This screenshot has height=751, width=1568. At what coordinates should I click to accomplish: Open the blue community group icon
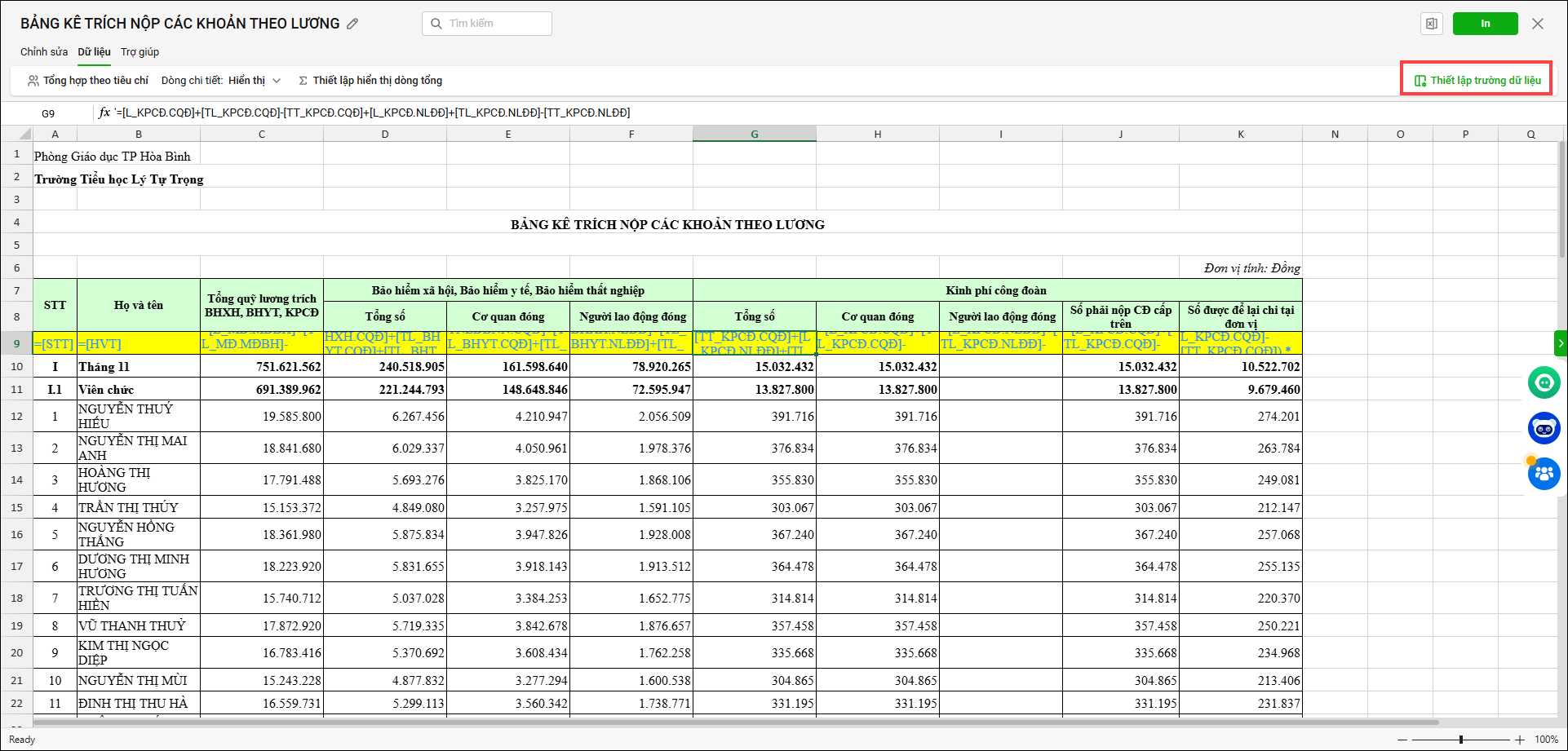pyautogui.click(x=1544, y=474)
